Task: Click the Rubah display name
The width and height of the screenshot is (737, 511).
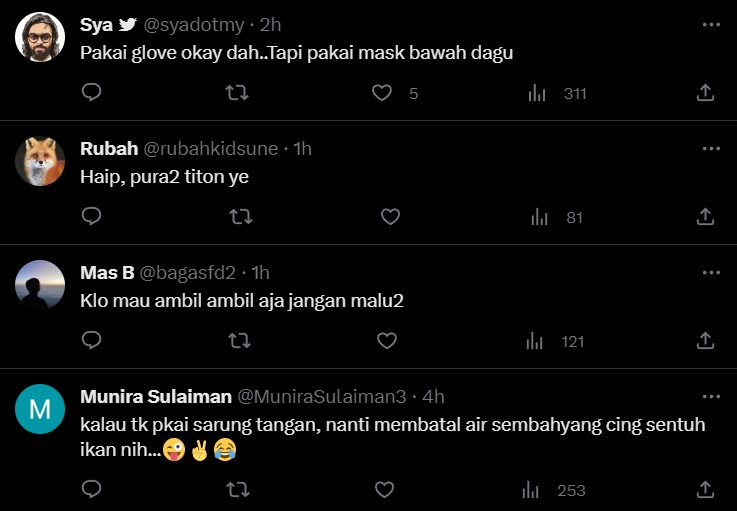Action: click(x=109, y=148)
